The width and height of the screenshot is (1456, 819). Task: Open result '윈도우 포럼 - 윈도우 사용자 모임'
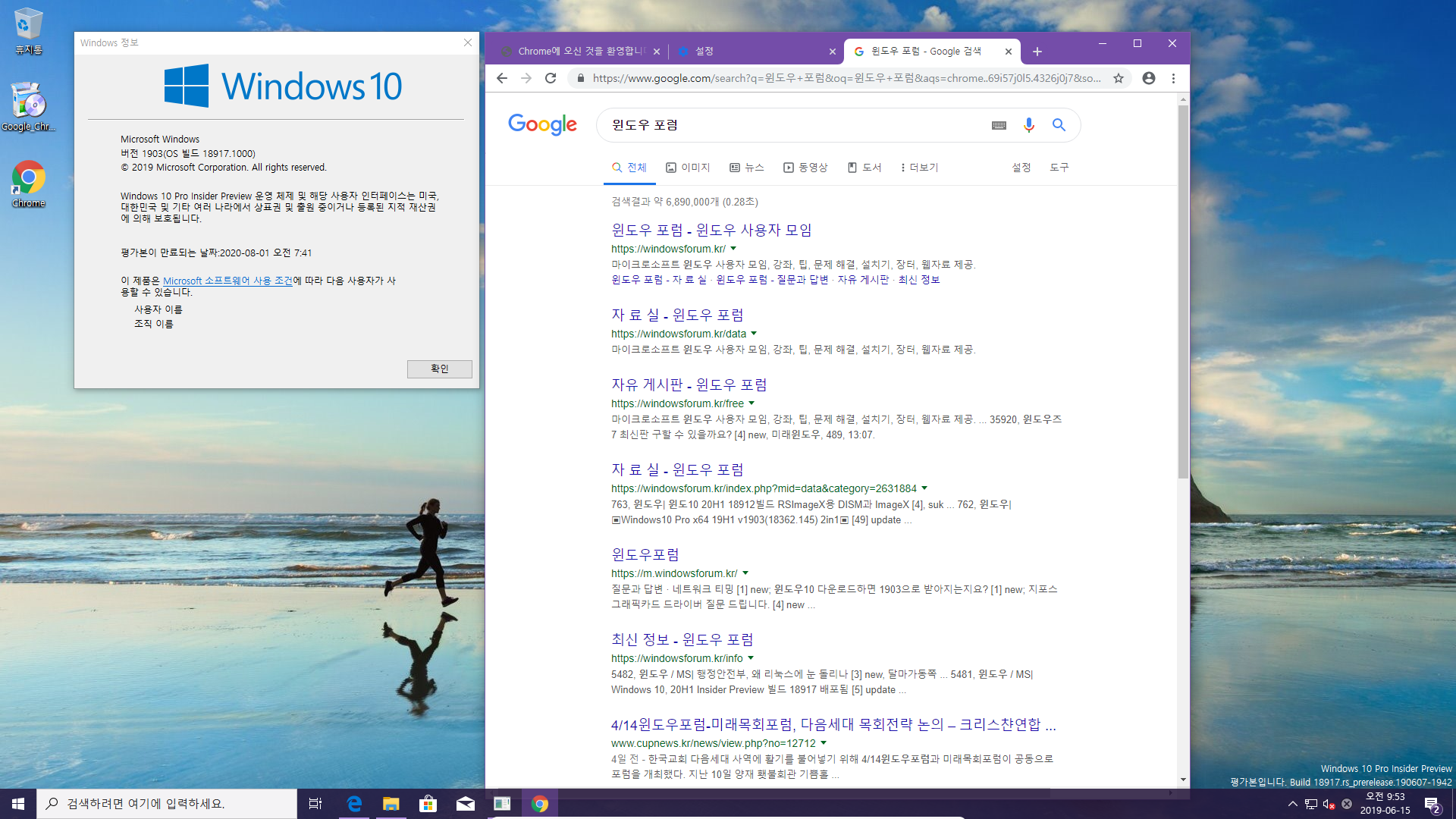tap(711, 230)
